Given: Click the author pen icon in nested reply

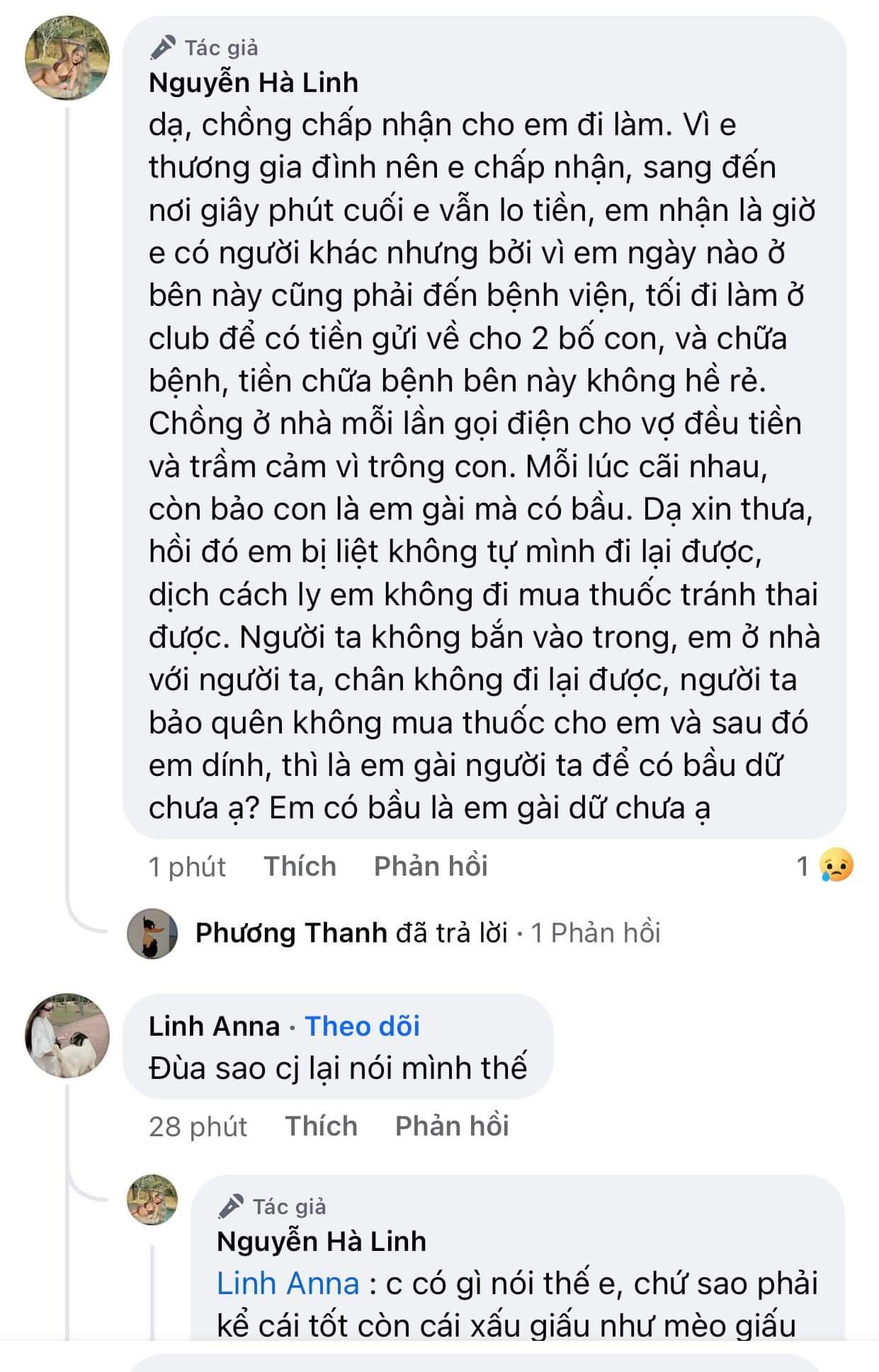Looking at the screenshot, I should [231, 1206].
